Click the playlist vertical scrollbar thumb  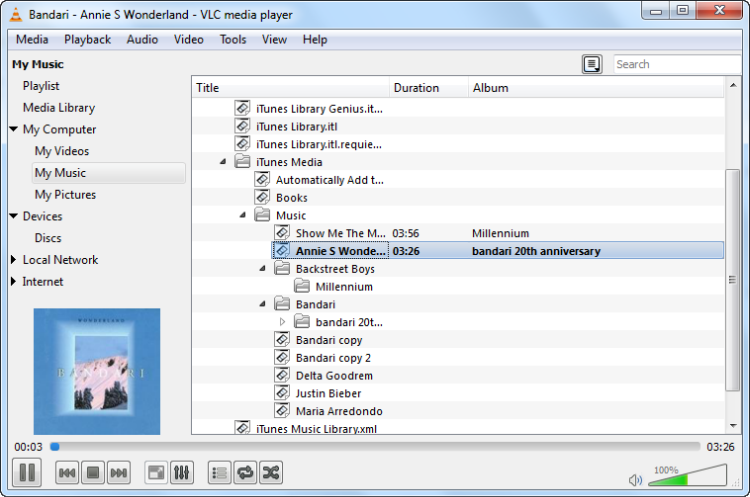click(x=732, y=280)
